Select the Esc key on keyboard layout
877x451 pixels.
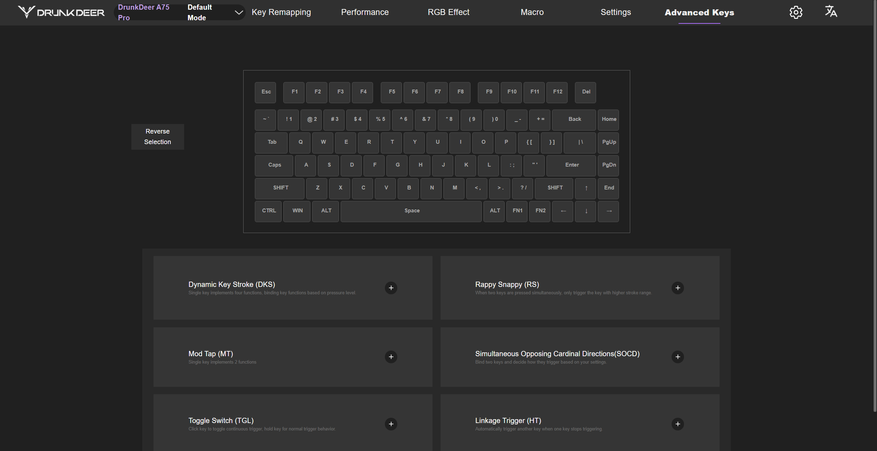click(x=266, y=92)
